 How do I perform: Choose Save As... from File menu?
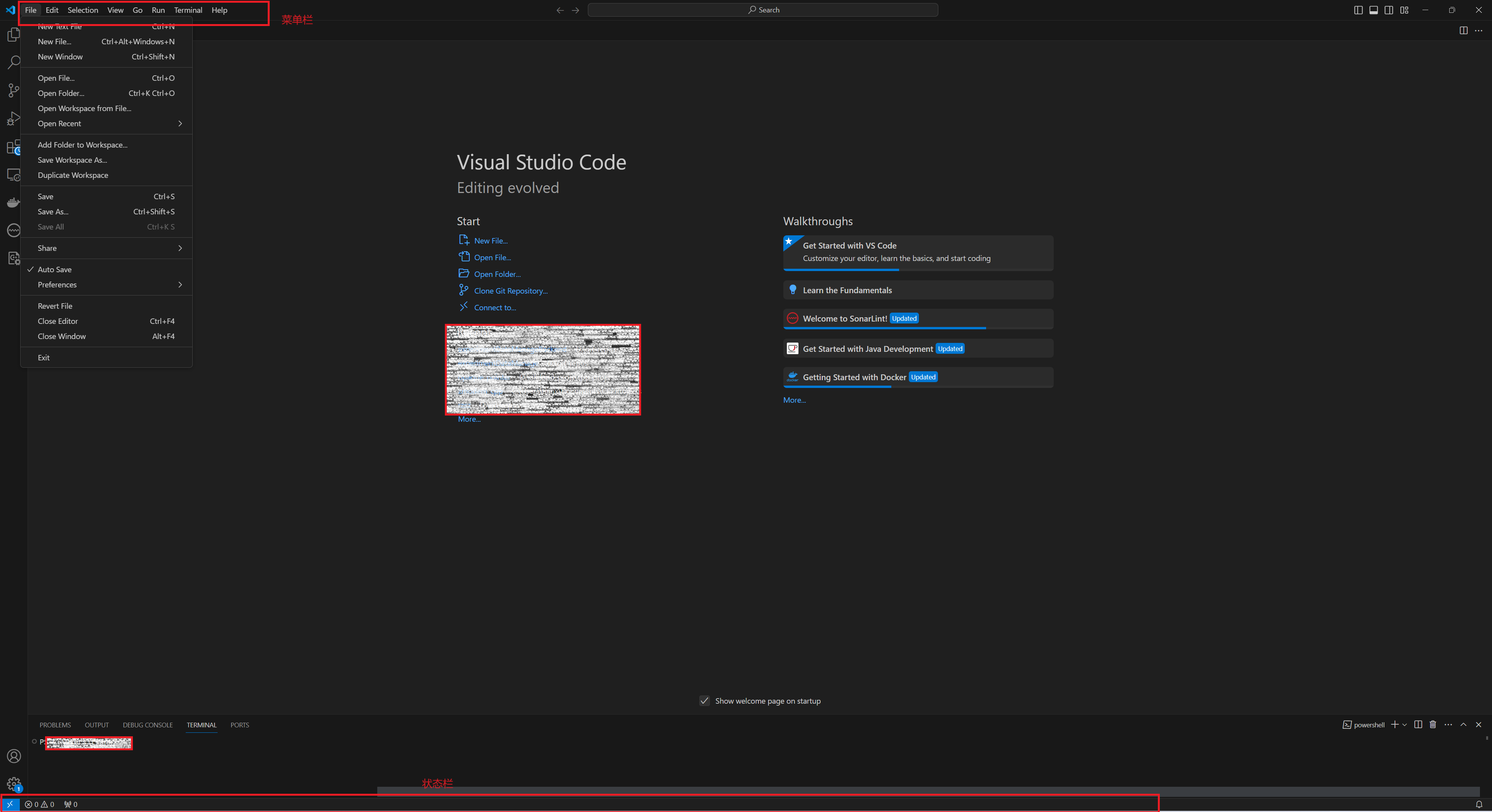coord(106,212)
